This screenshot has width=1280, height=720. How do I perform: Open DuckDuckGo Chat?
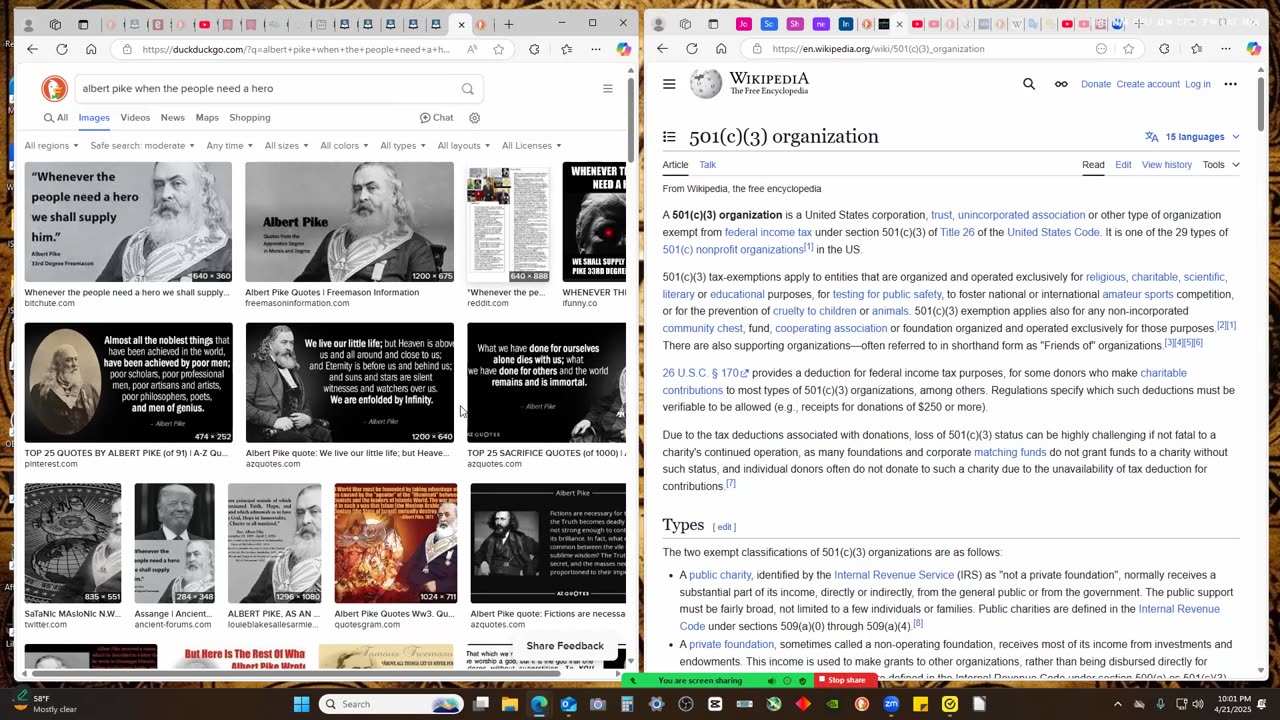(x=436, y=118)
